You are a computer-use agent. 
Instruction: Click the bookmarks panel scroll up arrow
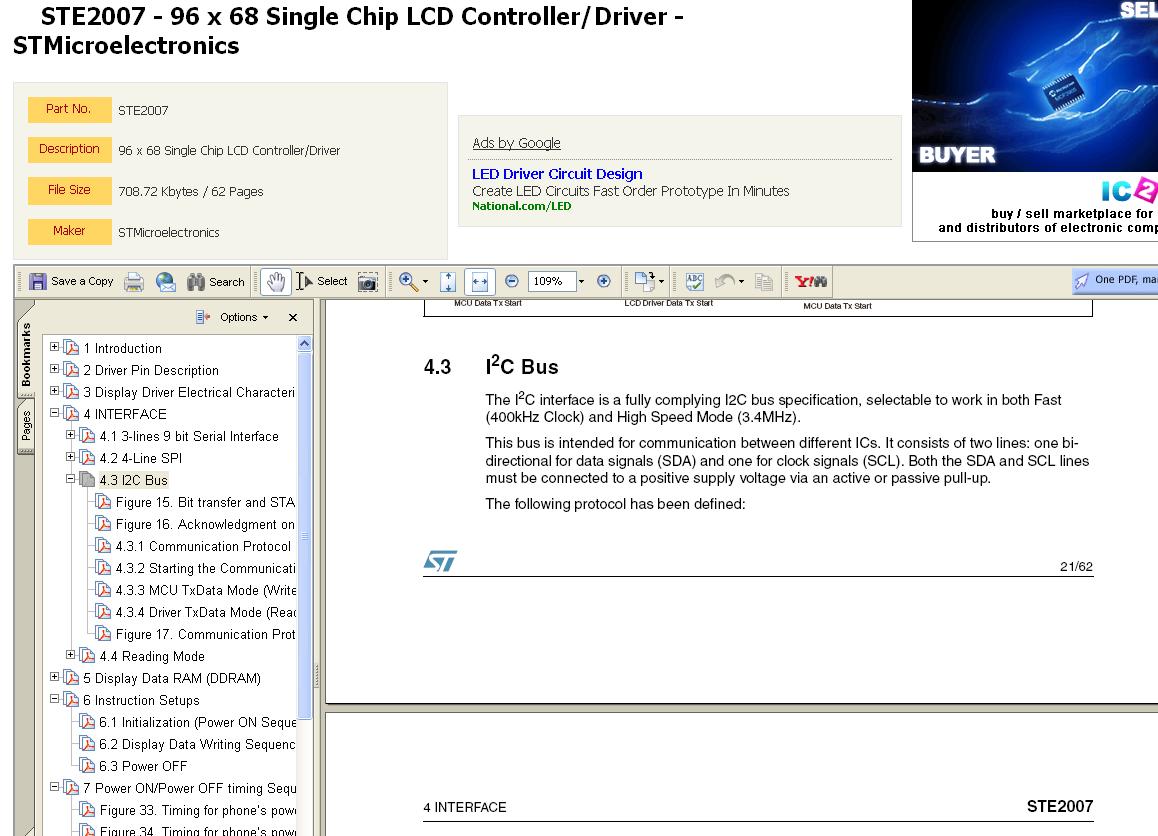click(304, 344)
